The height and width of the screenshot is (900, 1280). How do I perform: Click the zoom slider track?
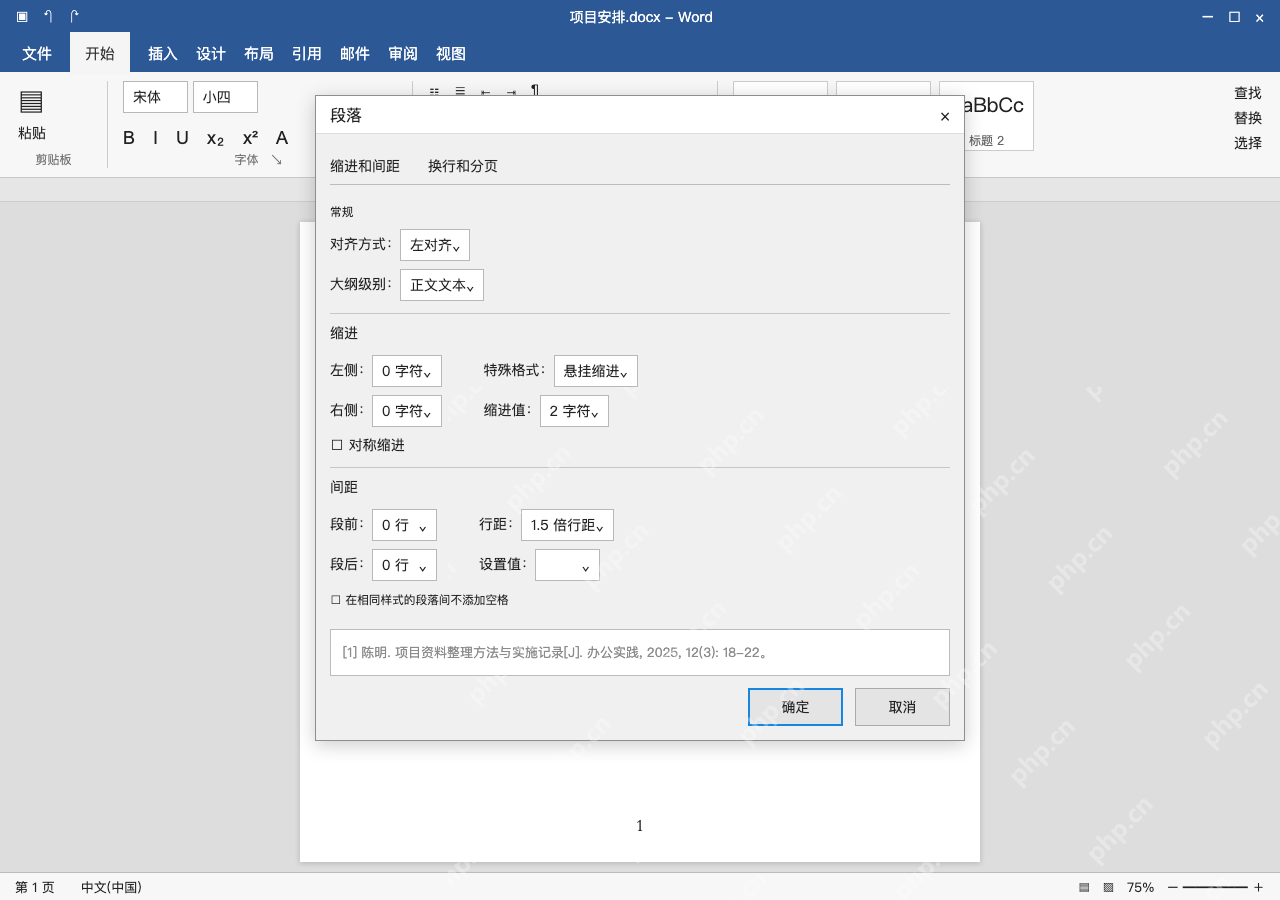pyautogui.click(x=1215, y=887)
